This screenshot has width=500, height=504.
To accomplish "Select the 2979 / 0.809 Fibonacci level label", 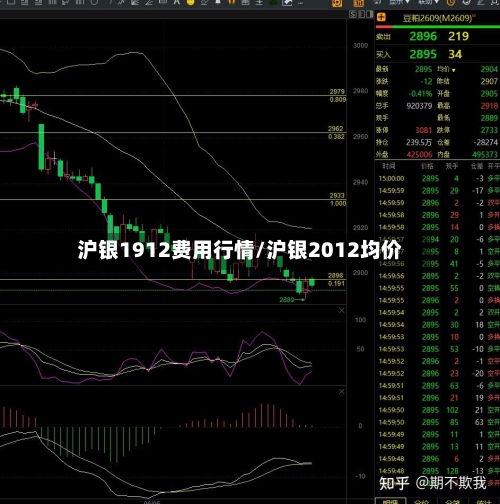I will point(337,95).
